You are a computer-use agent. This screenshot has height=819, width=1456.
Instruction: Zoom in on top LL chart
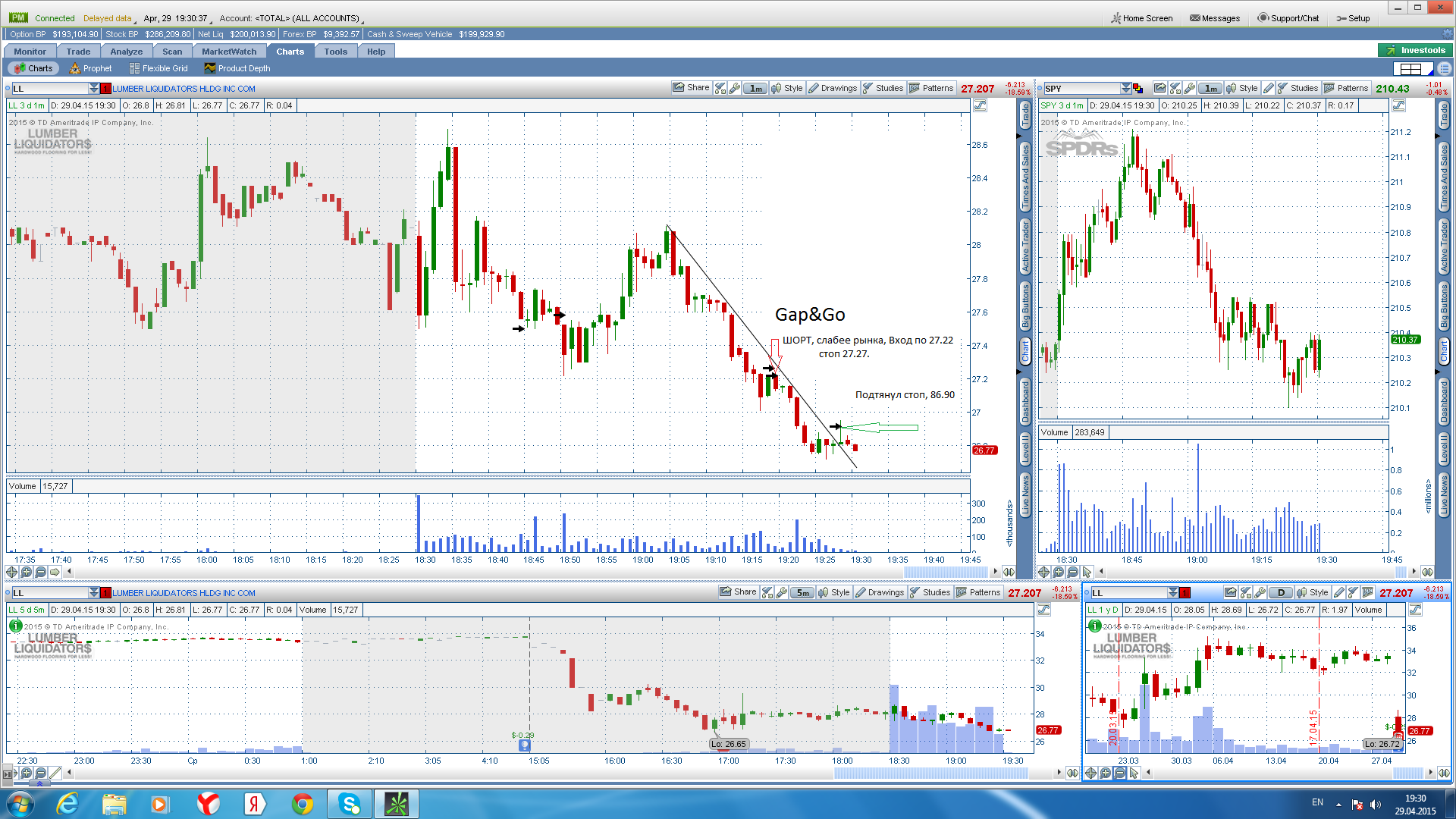point(27,572)
